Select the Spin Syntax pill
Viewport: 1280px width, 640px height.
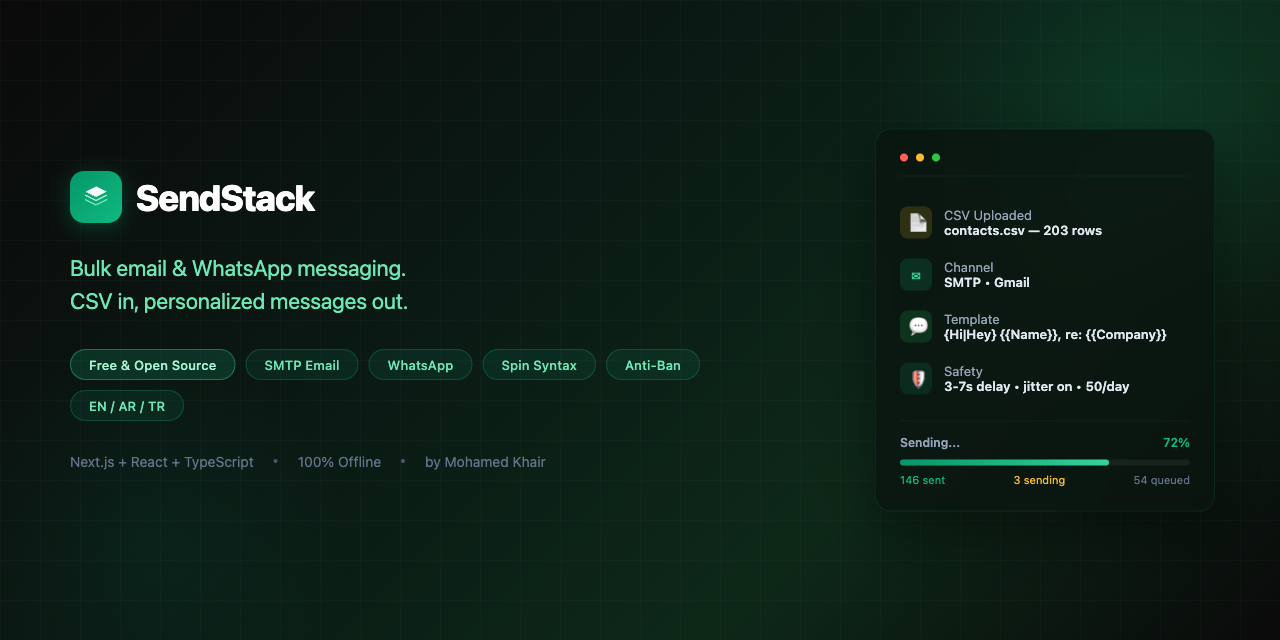(x=539, y=365)
